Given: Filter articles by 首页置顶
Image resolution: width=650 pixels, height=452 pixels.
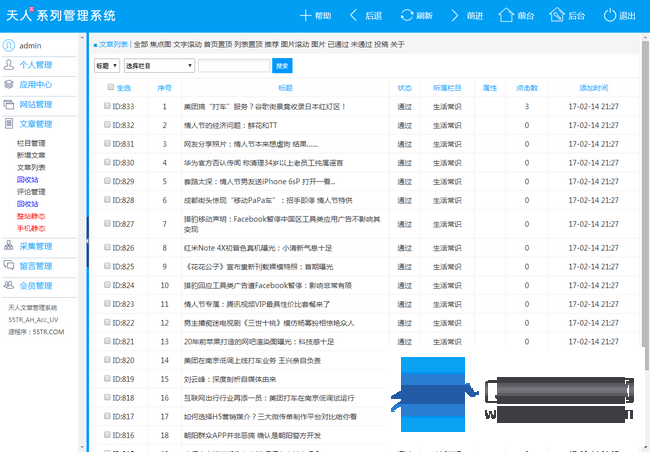Looking at the screenshot, I should click(x=218, y=44).
